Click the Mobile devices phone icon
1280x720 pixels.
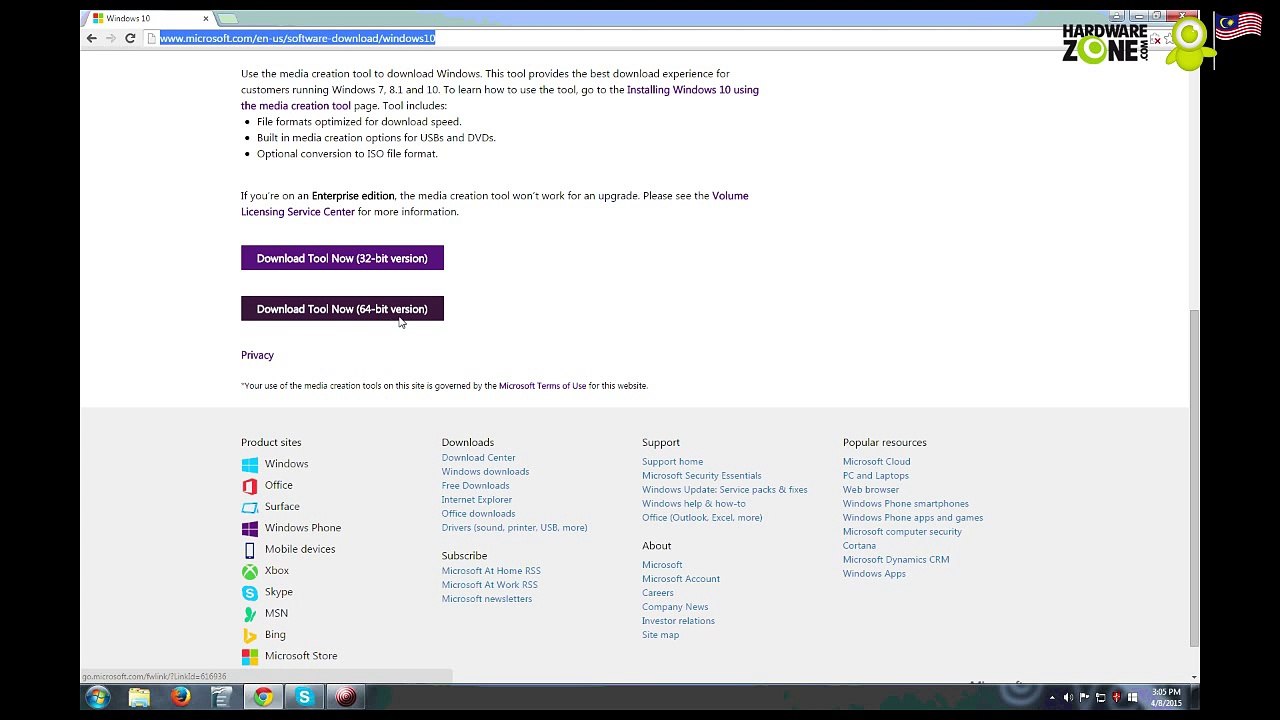[249, 550]
